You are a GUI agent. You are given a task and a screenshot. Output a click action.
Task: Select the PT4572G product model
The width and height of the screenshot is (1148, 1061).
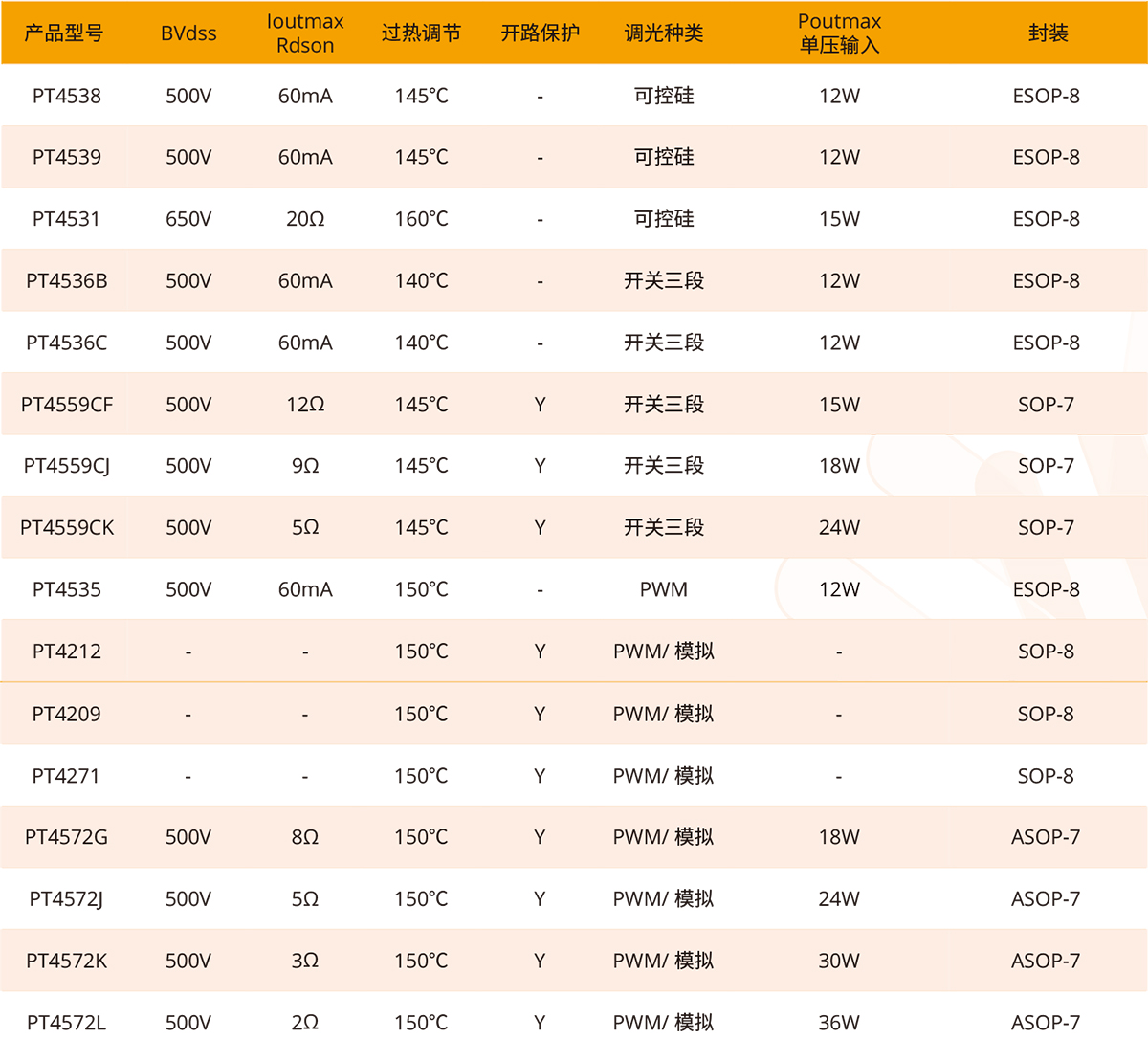(x=66, y=837)
